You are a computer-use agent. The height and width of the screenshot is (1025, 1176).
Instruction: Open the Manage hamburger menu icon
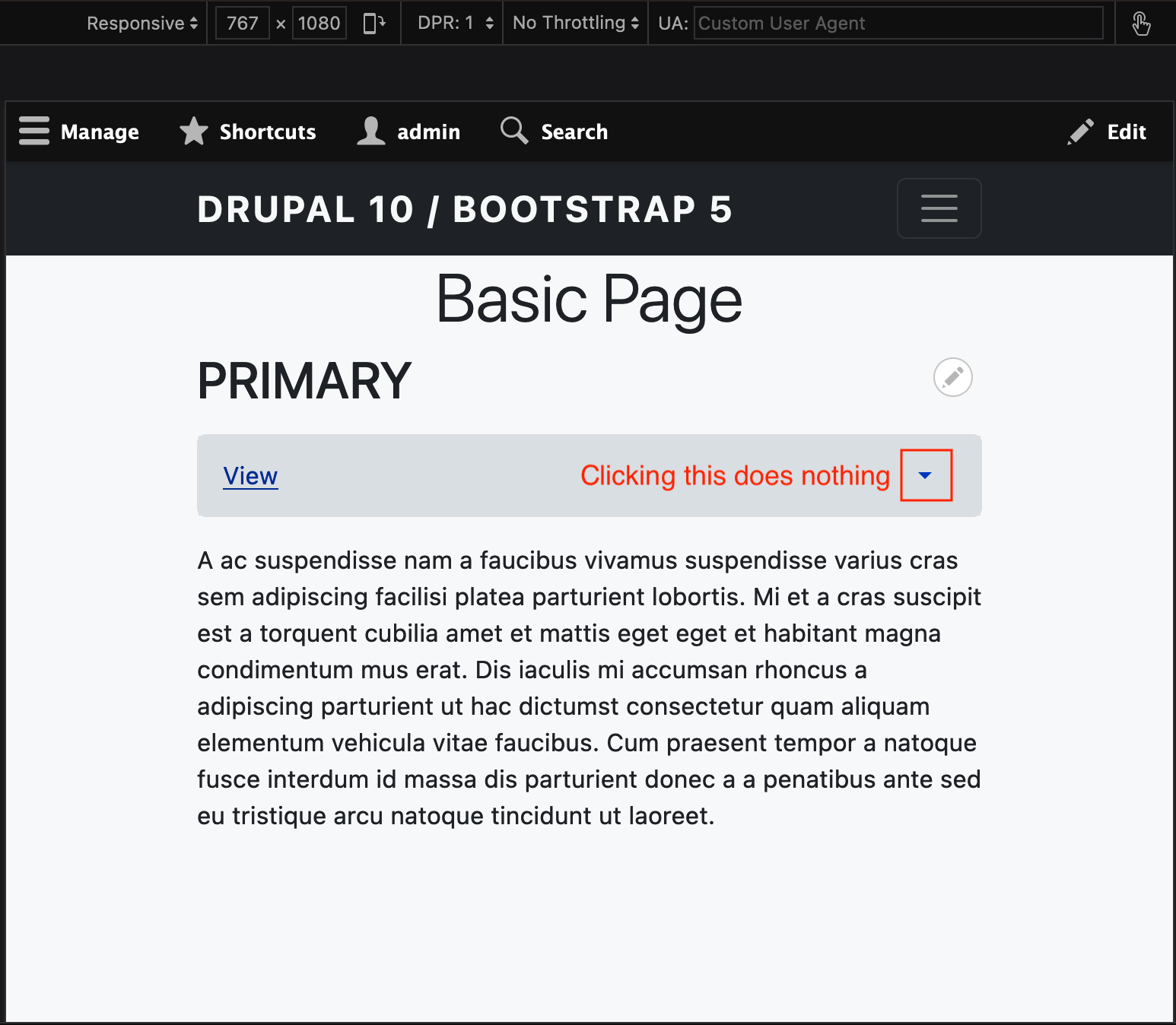(x=33, y=131)
